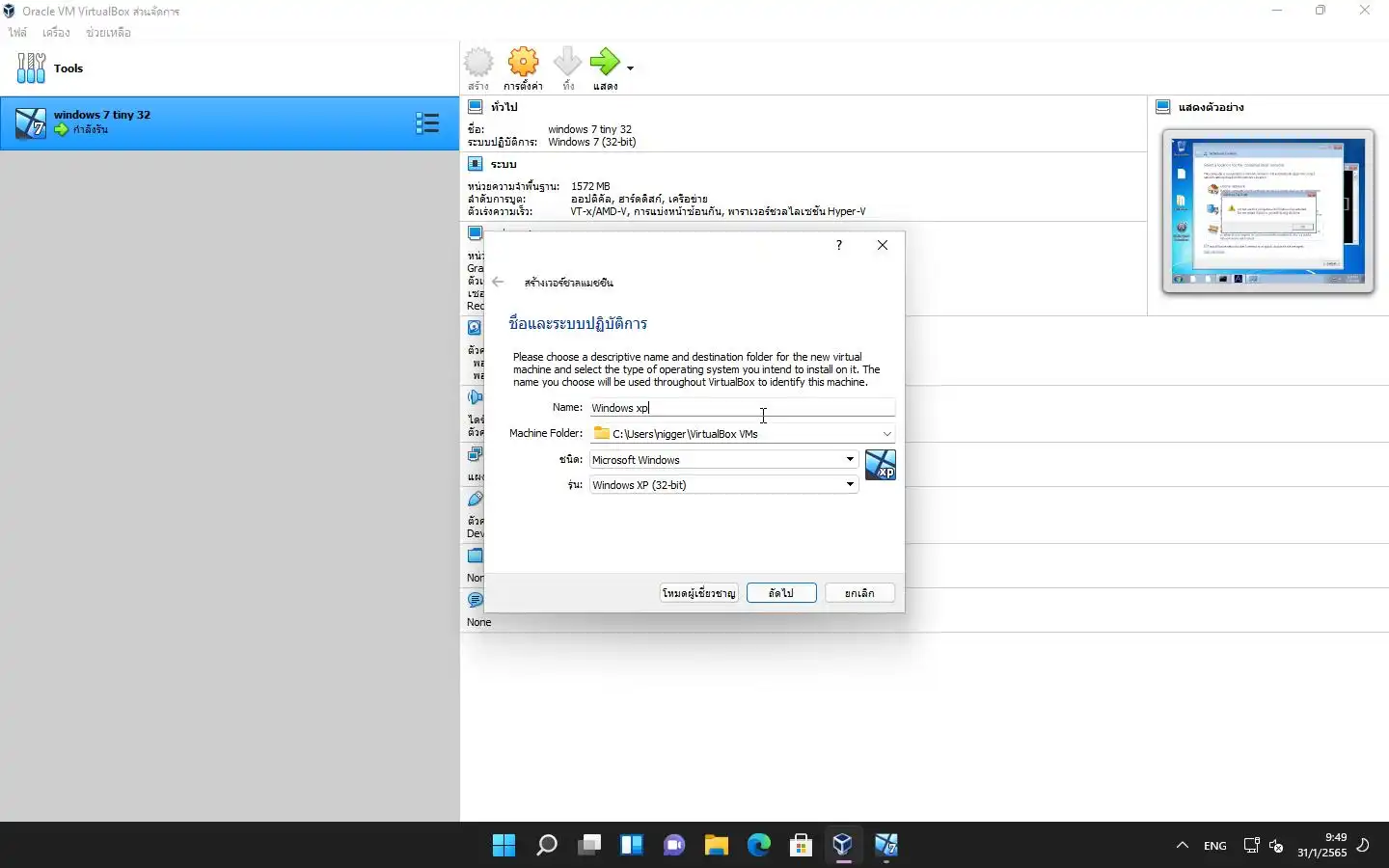Click the muted volume tray icon

(x=1276, y=846)
